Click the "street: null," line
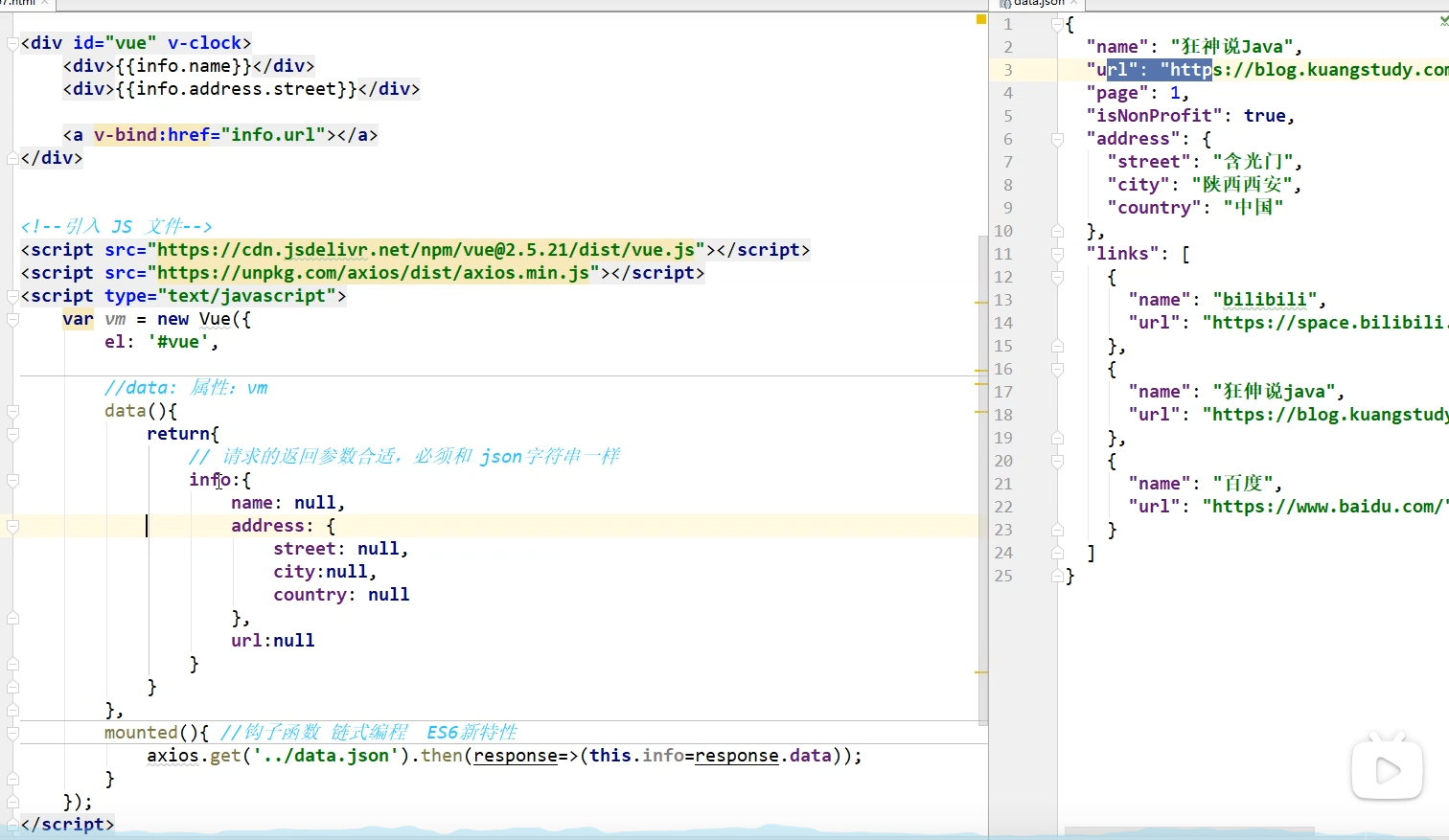This screenshot has height=840, width=1449. (x=341, y=549)
